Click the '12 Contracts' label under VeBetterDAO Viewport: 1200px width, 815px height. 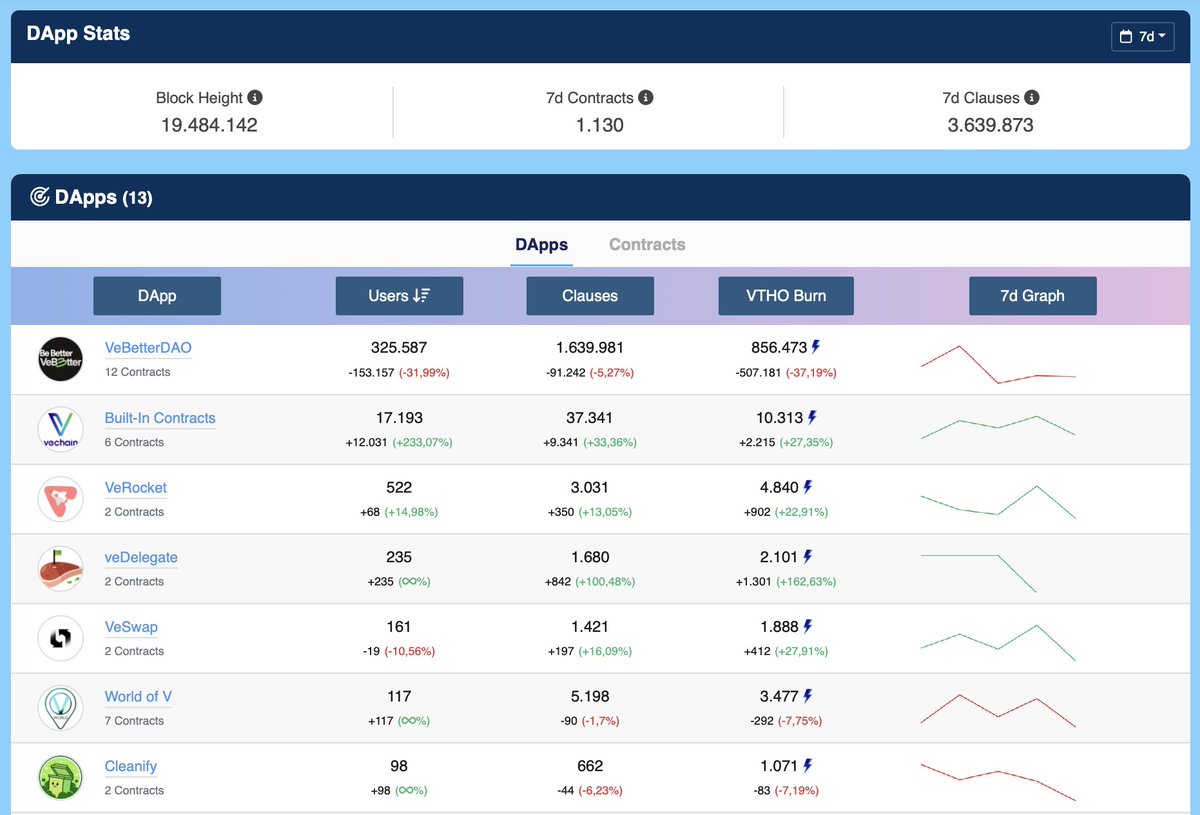(138, 372)
